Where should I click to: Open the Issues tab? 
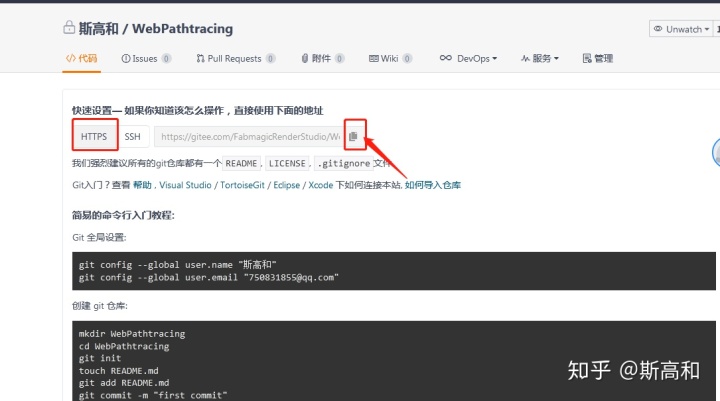tap(146, 58)
